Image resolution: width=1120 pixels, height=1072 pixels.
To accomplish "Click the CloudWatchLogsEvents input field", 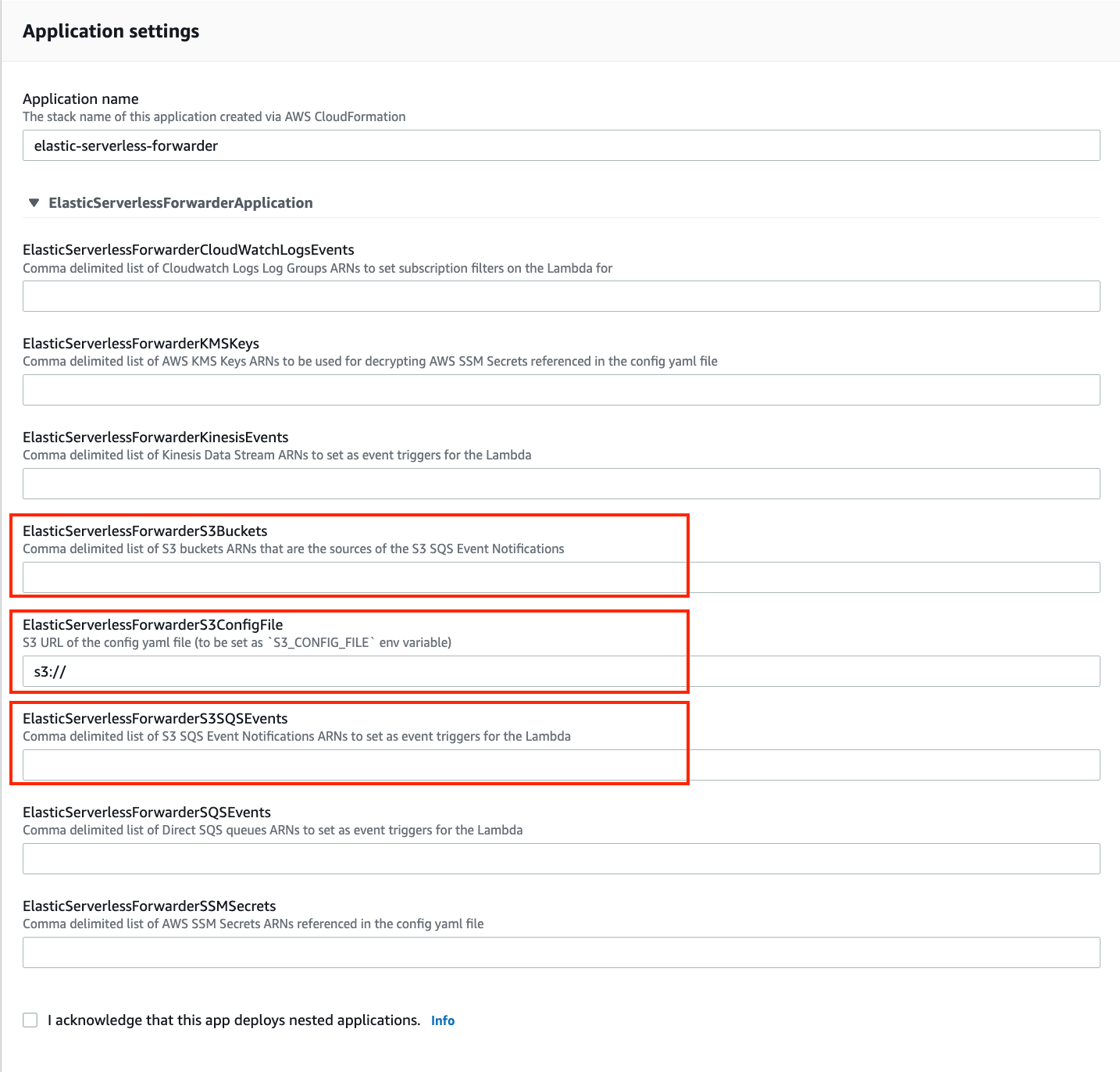I will tap(562, 296).
